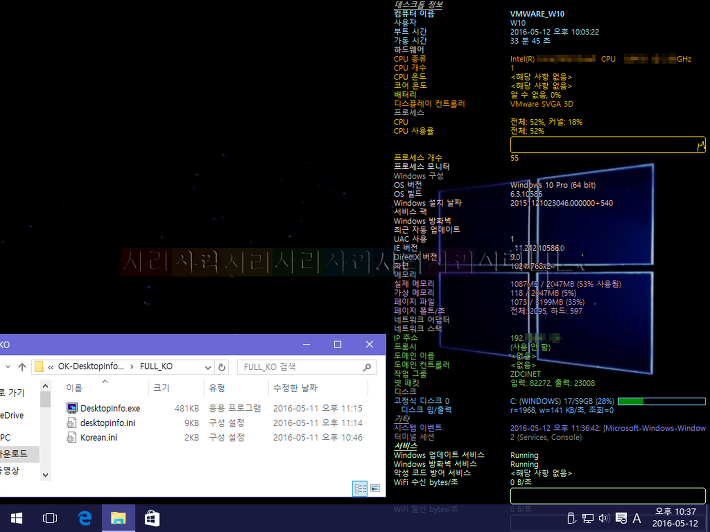Open the Action Center notification icon
The width and height of the screenshot is (710, 532).
click(x=621, y=518)
